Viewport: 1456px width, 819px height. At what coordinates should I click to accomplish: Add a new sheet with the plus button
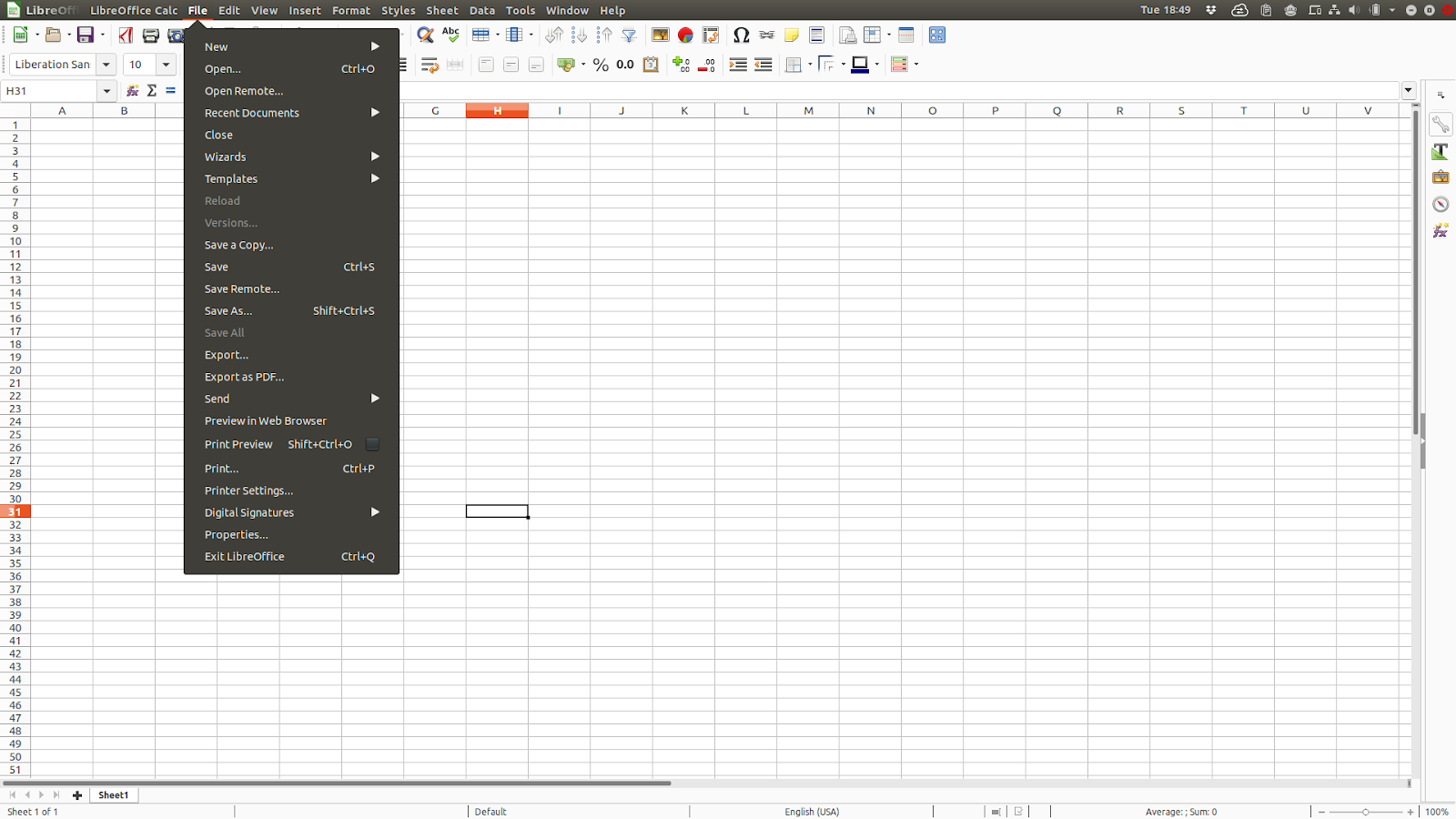click(x=77, y=795)
